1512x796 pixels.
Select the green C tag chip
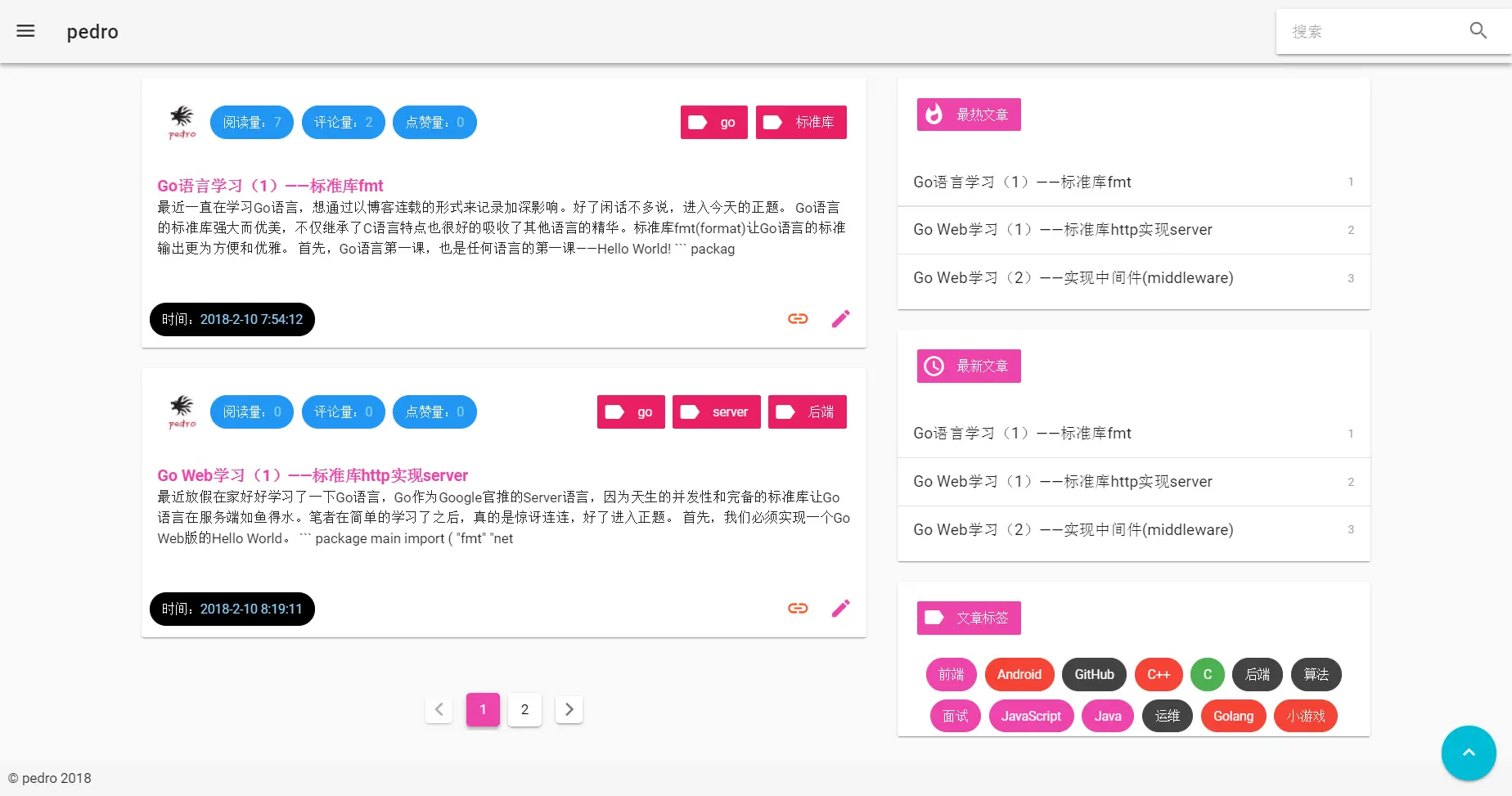1208,674
